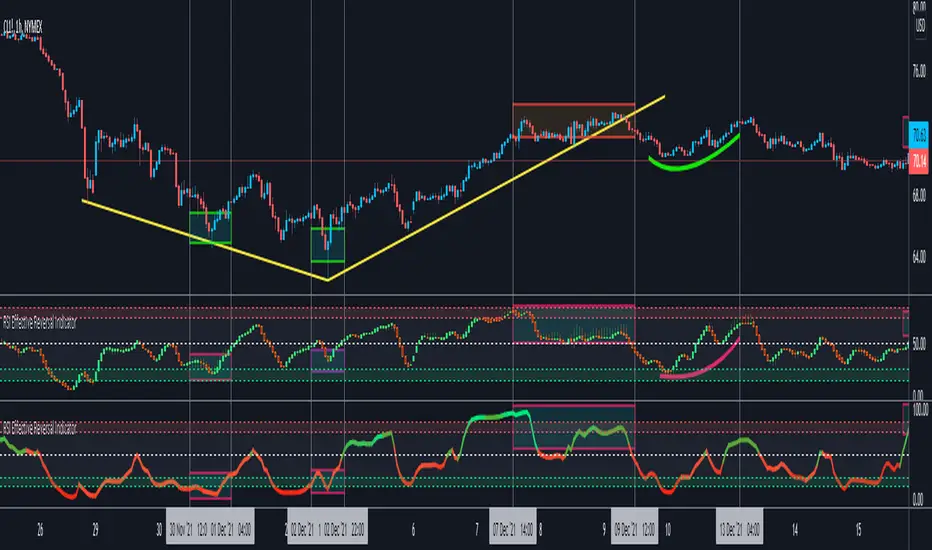932x550 pixels.
Task: Click the 02 Dec '21 22:00 time label
Action: point(344,529)
